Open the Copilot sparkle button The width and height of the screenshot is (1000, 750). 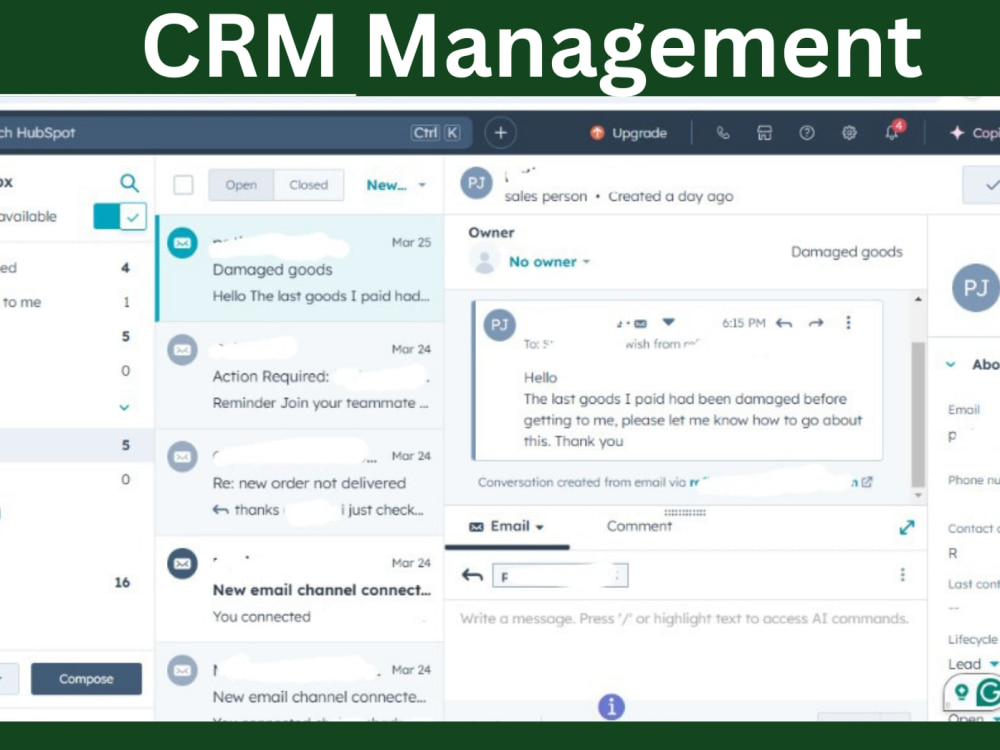[974, 133]
